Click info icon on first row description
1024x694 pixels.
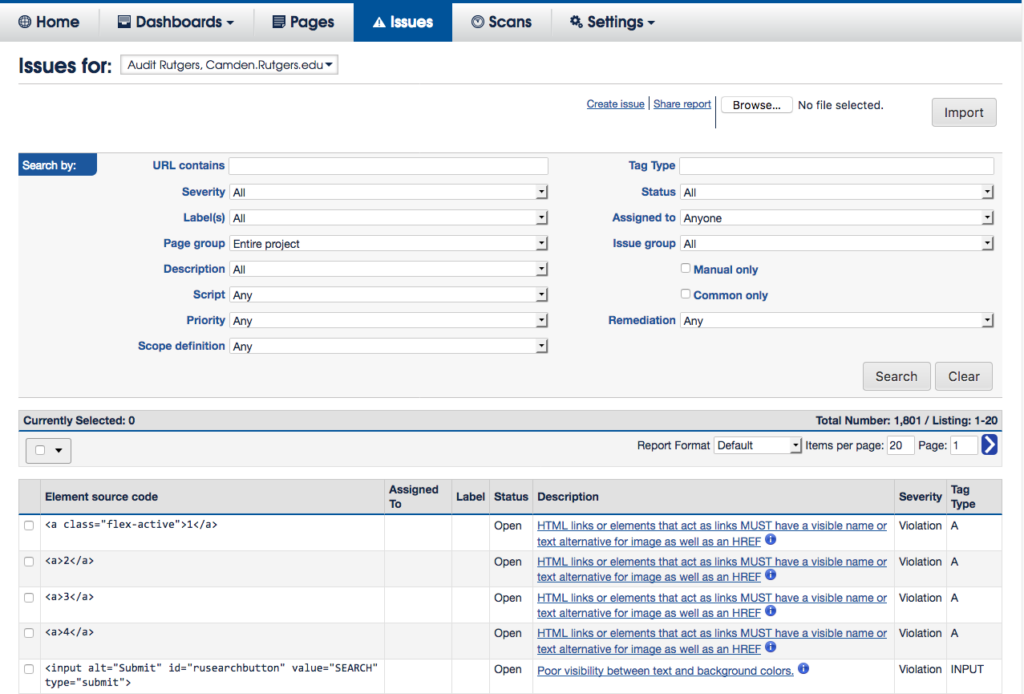(x=771, y=540)
